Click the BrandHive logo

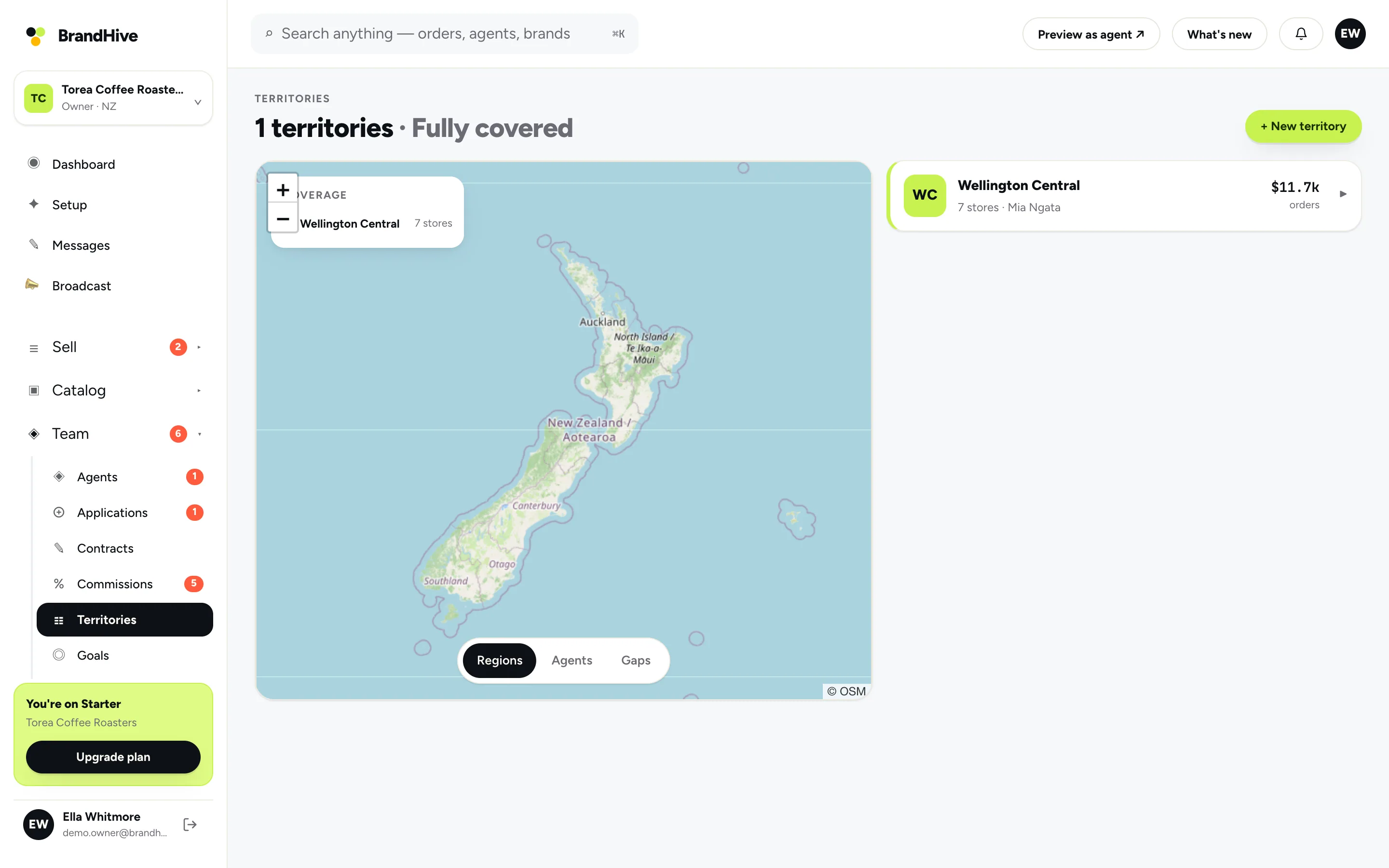(x=82, y=36)
